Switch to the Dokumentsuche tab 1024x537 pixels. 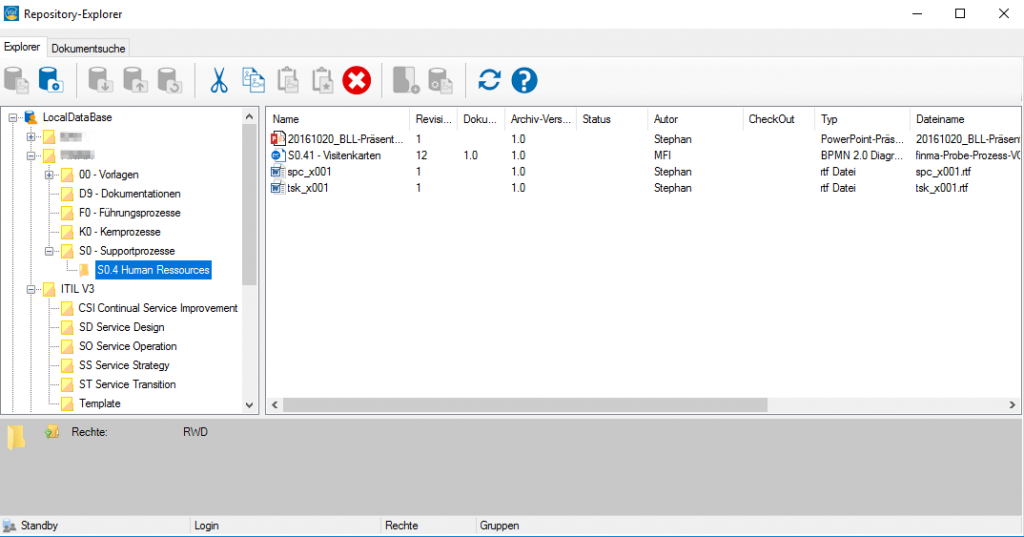(x=88, y=48)
